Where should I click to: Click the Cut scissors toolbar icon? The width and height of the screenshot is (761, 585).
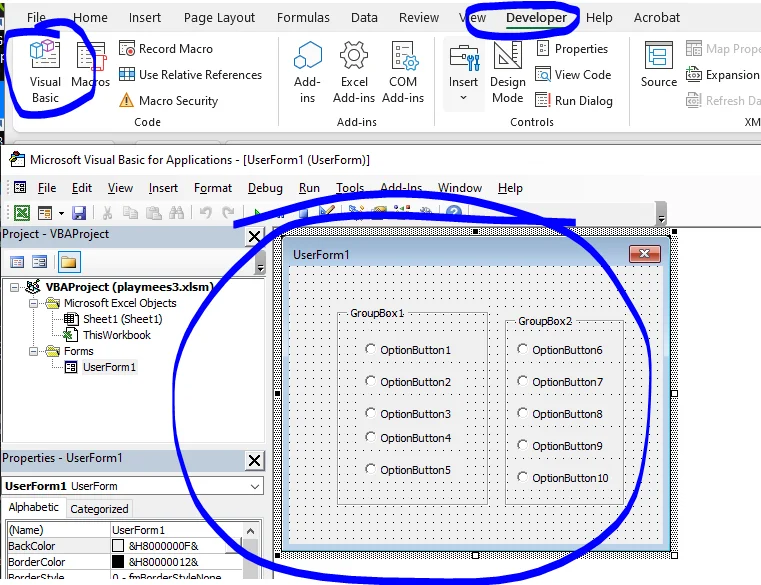point(107,213)
